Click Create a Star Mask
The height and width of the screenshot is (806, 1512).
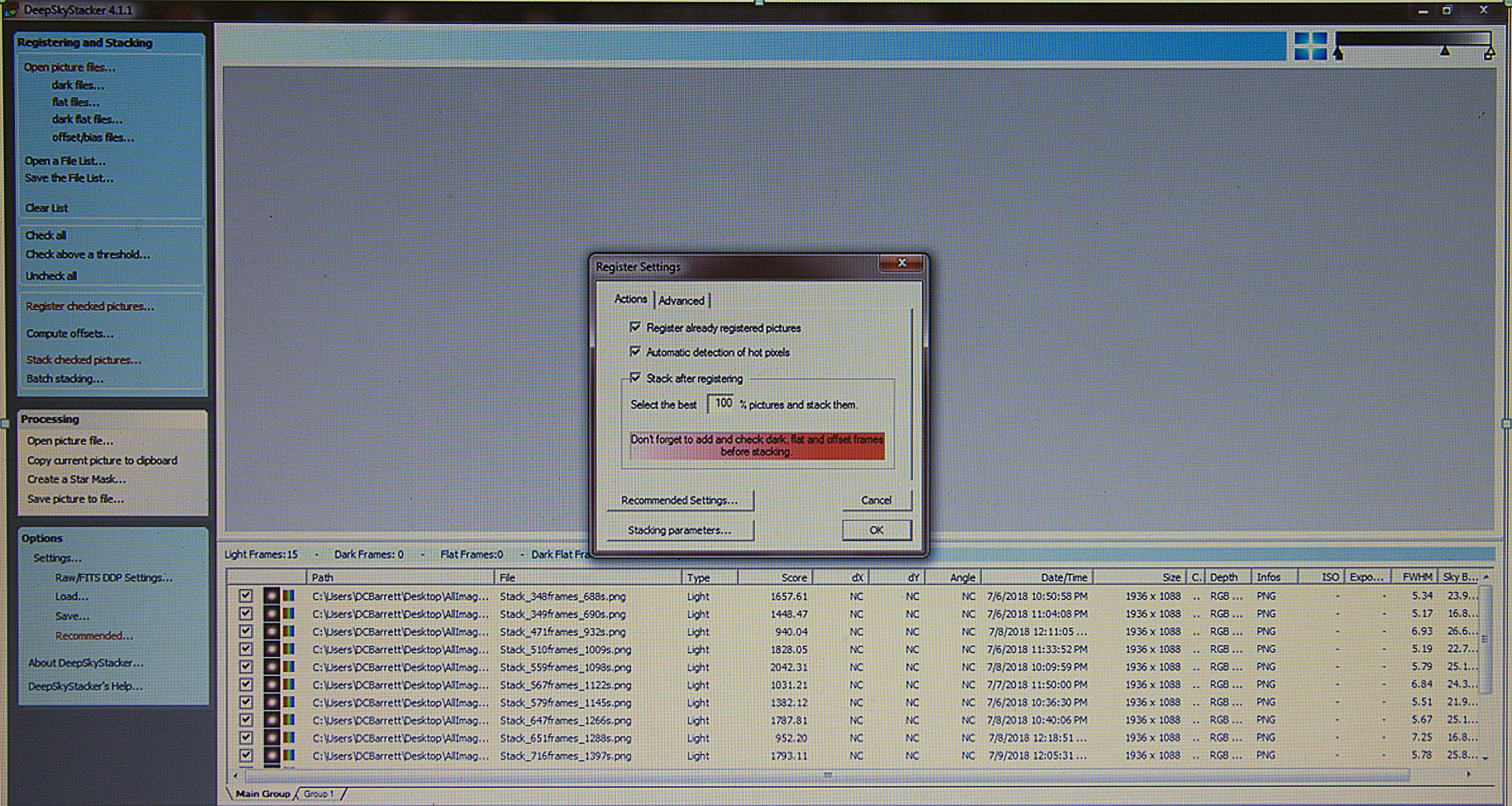tap(76, 479)
